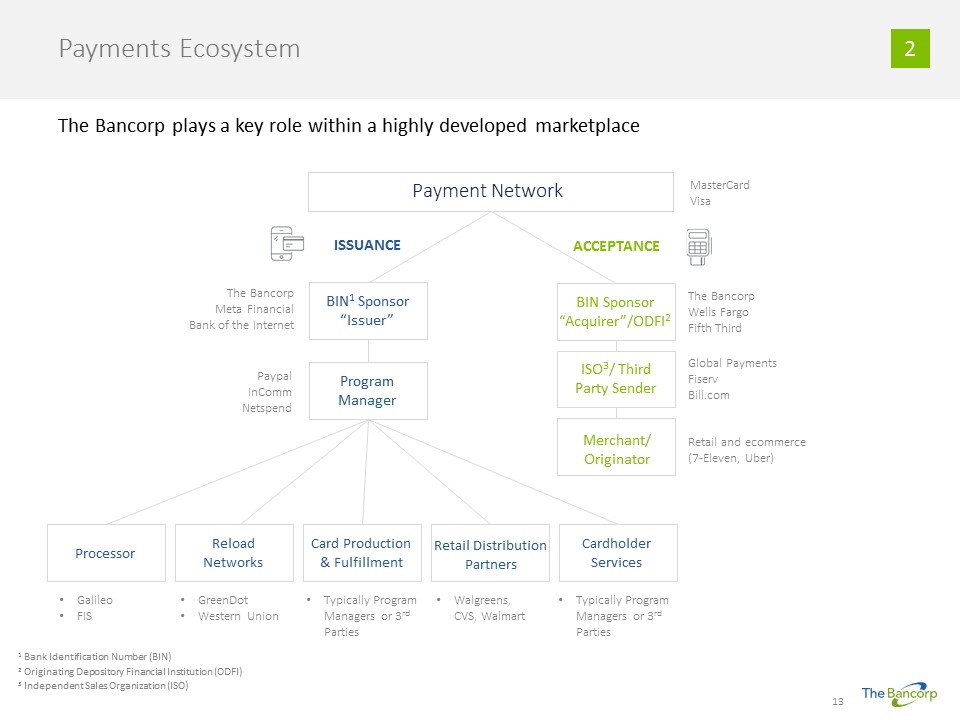Click the ACCEPTANCE label
This screenshot has width=960, height=720.
[615, 246]
